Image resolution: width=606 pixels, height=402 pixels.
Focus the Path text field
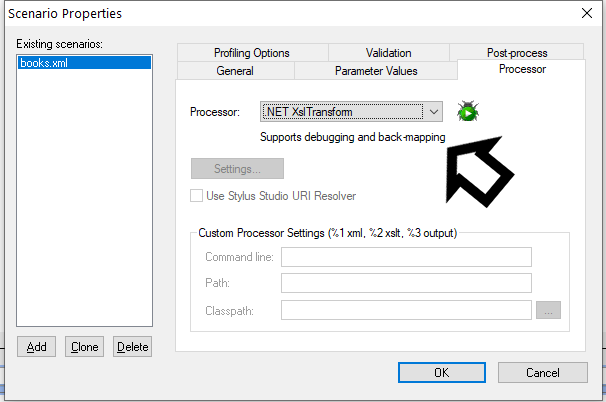click(406, 284)
